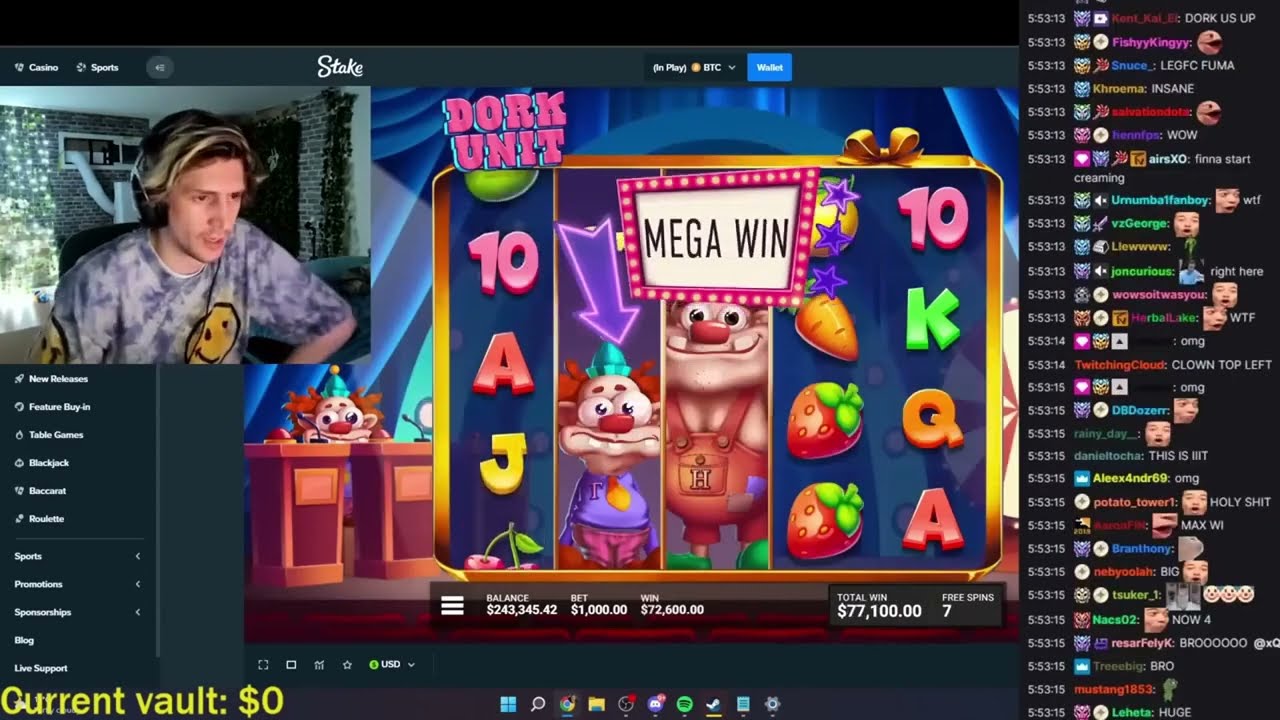
Task: Open the USD display currency dropdown
Action: point(392,664)
